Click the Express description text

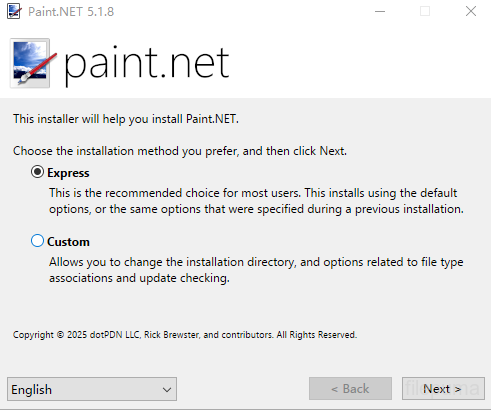coord(256,201)
